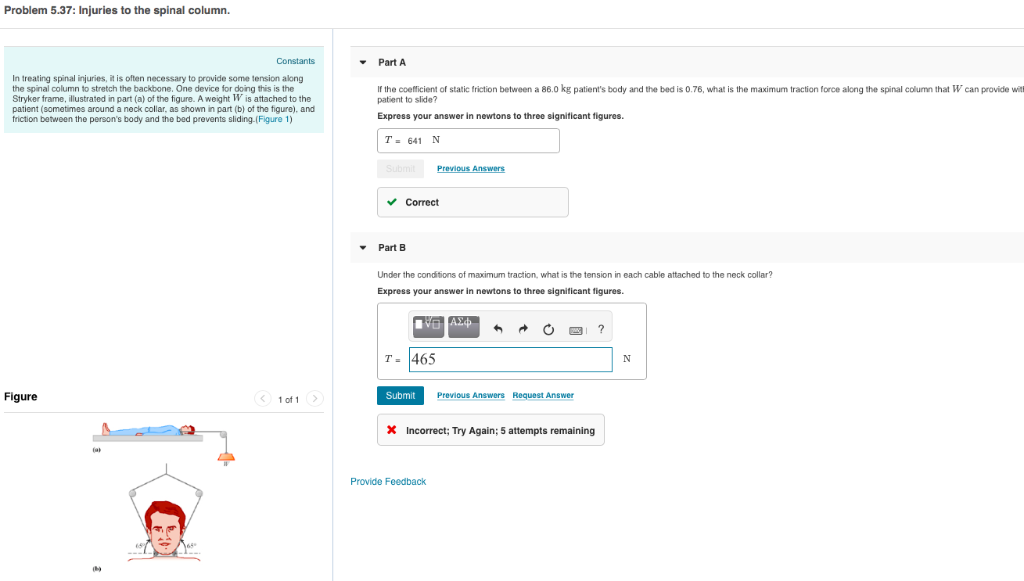Viewport: 1024px width, 581px height.
Task: Click the Request Answer link
Action: (x=543, y=396)
